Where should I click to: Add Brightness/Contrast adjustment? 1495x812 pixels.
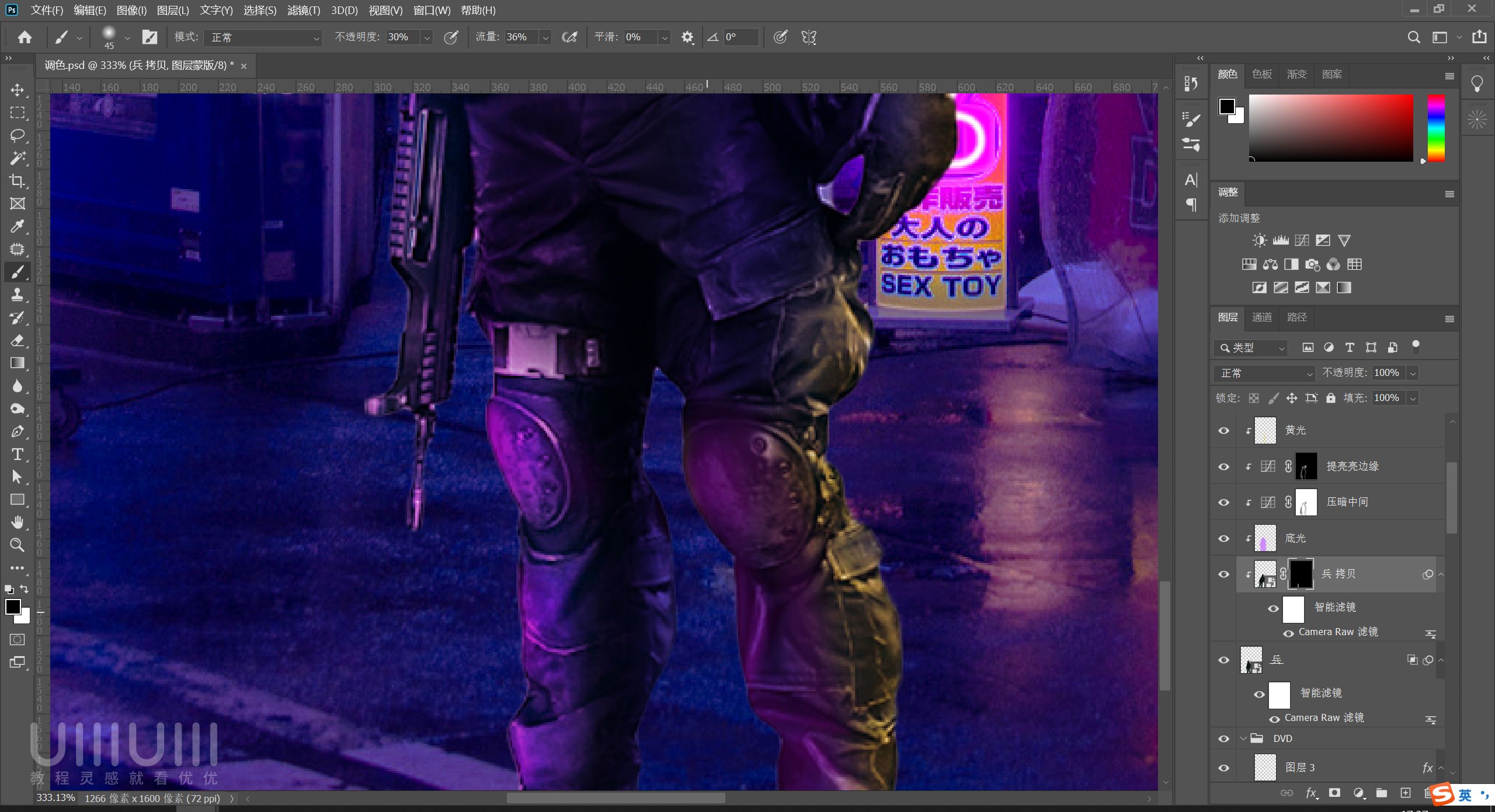(x=1259, y=241)
